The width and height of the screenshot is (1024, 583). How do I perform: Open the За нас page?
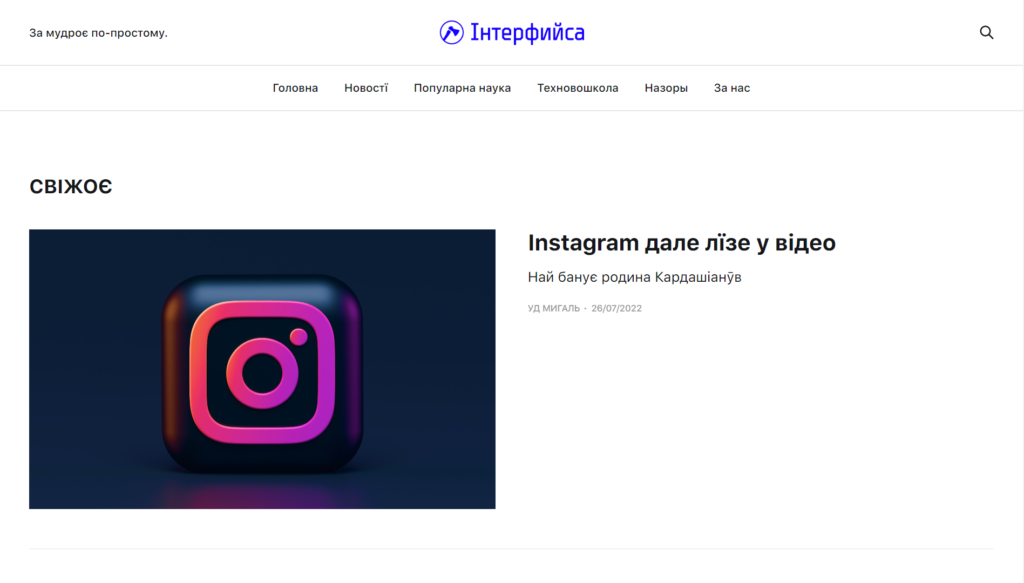pos(731,88)
